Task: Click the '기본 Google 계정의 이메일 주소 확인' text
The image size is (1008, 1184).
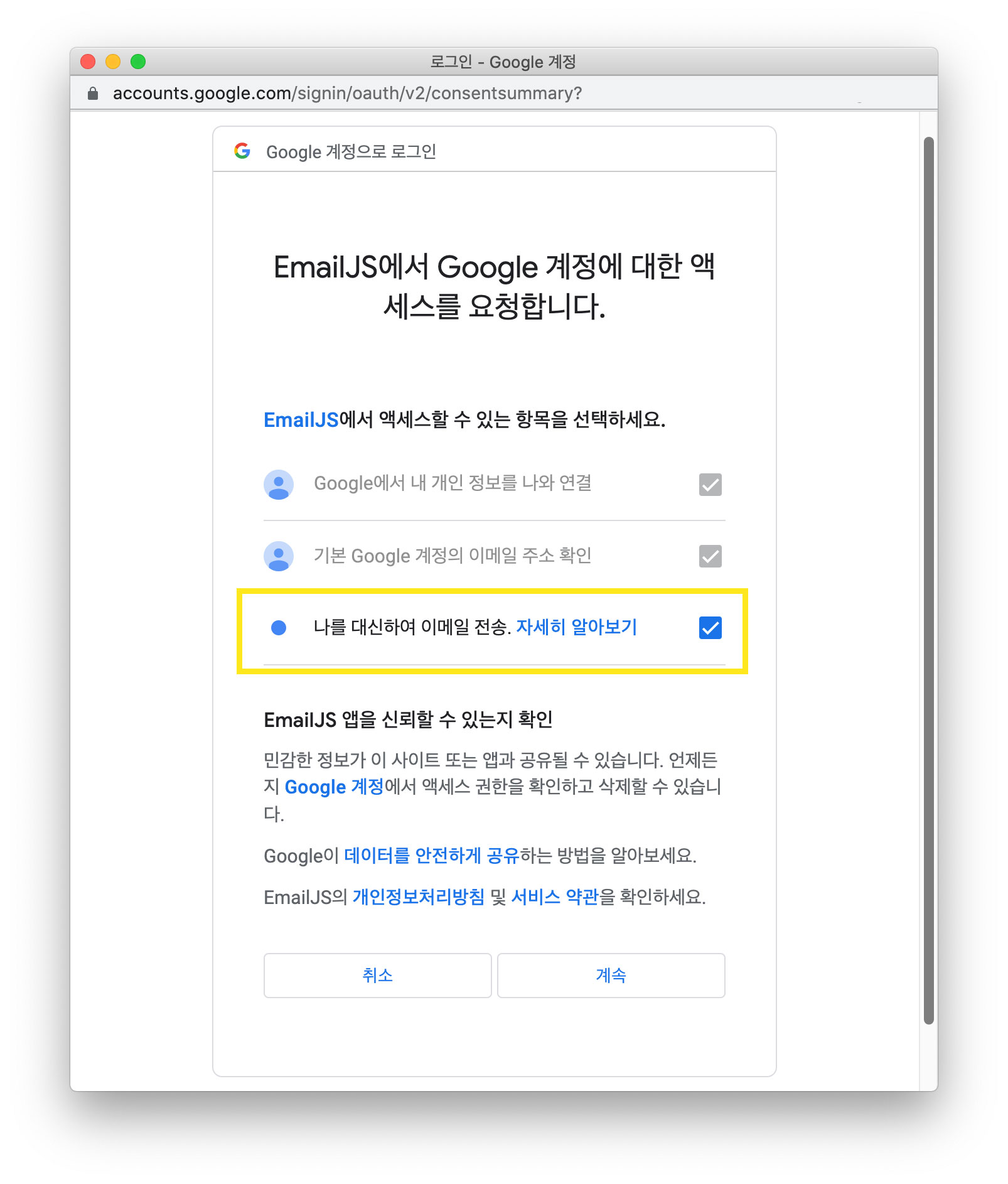Action: [x=453, y=556]
